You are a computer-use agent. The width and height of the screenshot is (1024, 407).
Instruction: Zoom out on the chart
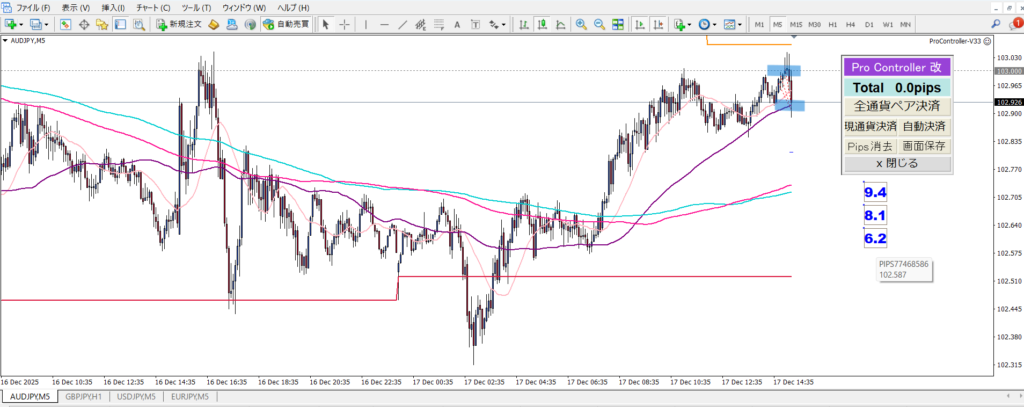pyautogui.click(x=599, y=24)
